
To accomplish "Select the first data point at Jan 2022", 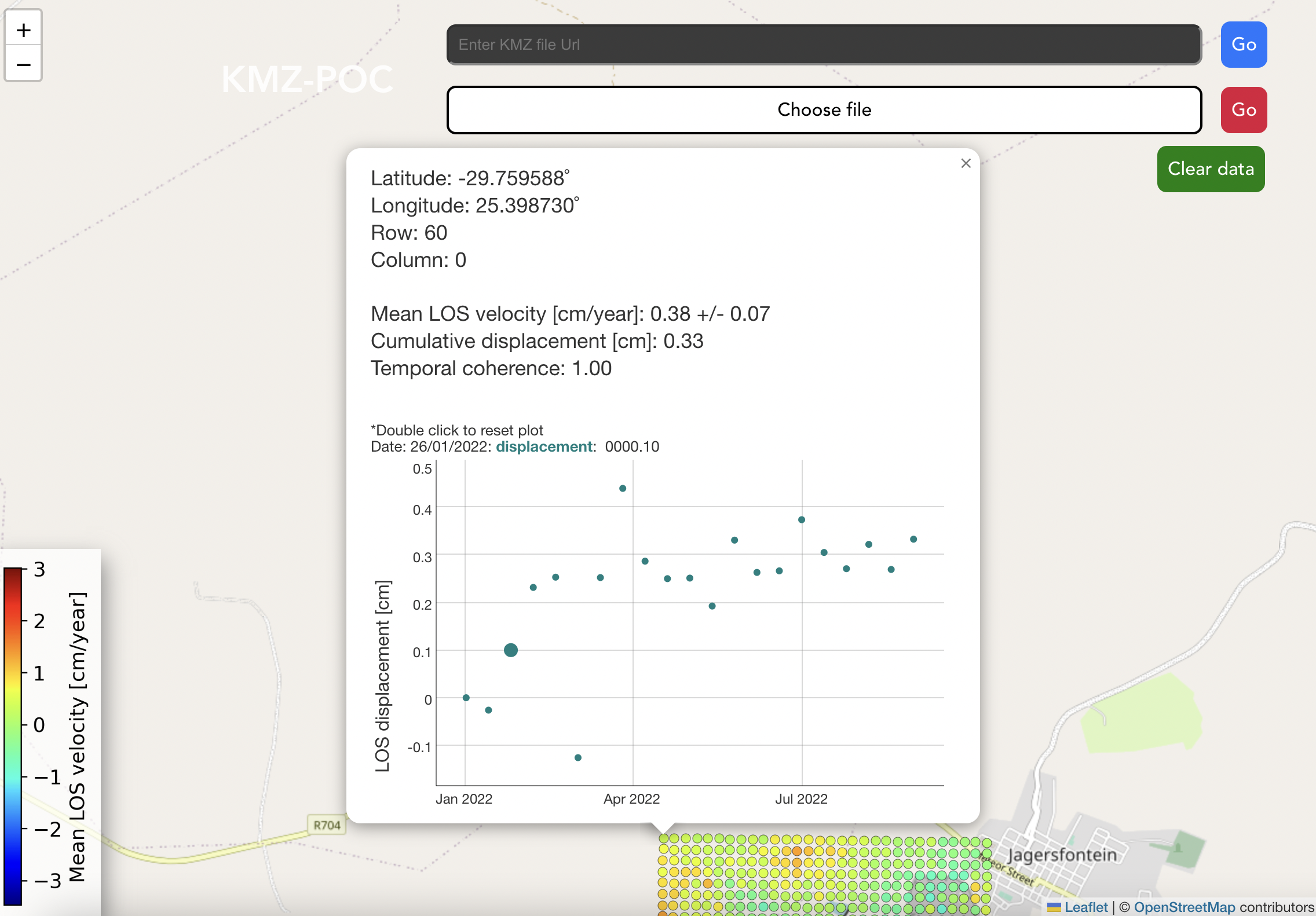I will tap(466, 698).
